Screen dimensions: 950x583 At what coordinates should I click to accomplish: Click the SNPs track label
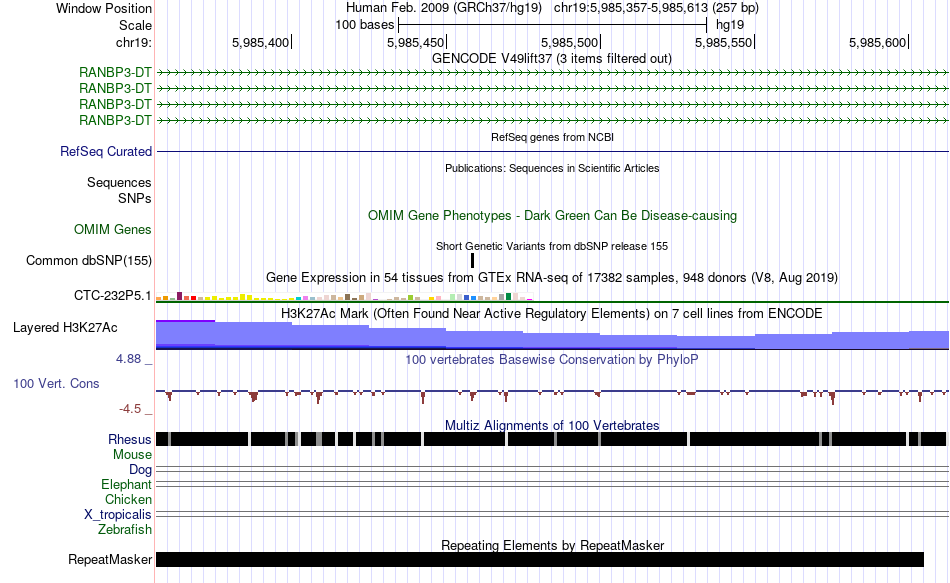(x=135, y=198)
